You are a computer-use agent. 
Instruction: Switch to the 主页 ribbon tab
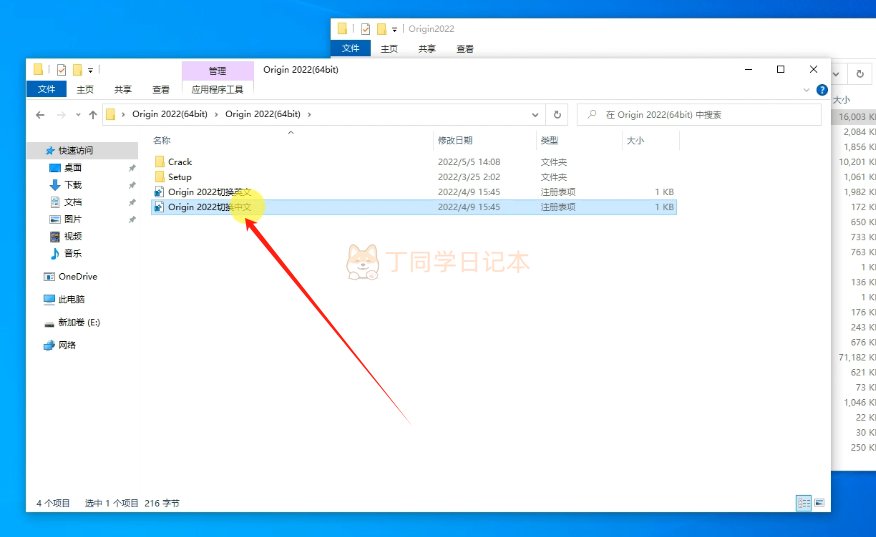[85, 89]
